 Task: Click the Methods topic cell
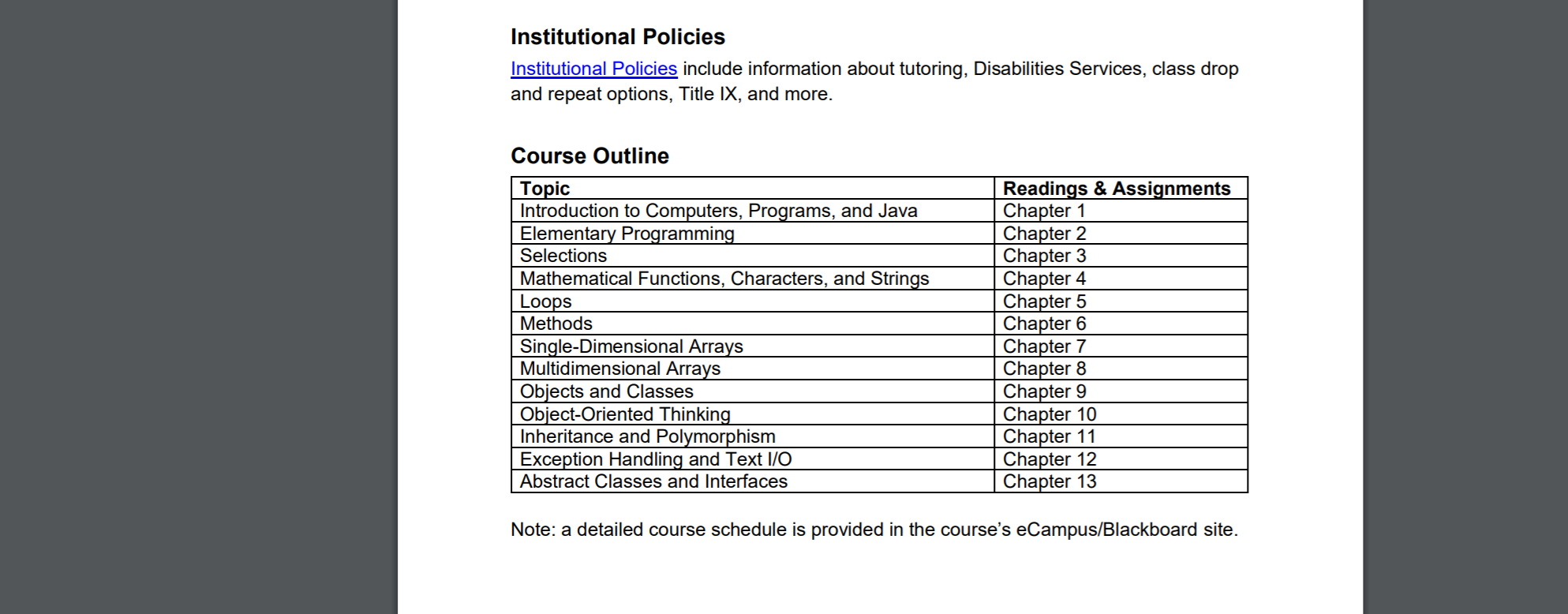point(753,324)
